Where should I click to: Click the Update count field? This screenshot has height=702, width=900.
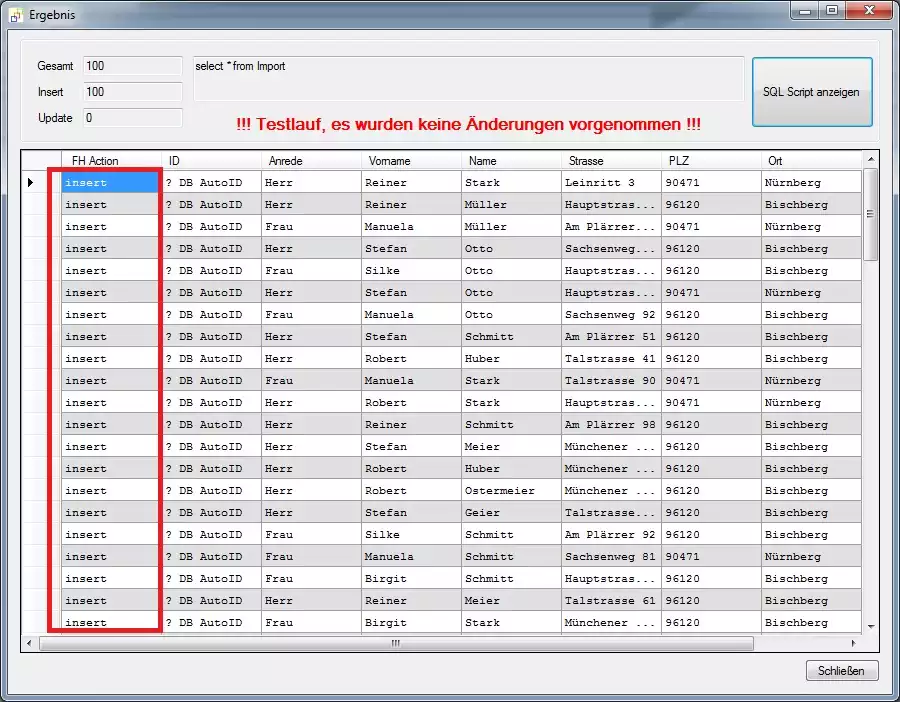[132, 118]
